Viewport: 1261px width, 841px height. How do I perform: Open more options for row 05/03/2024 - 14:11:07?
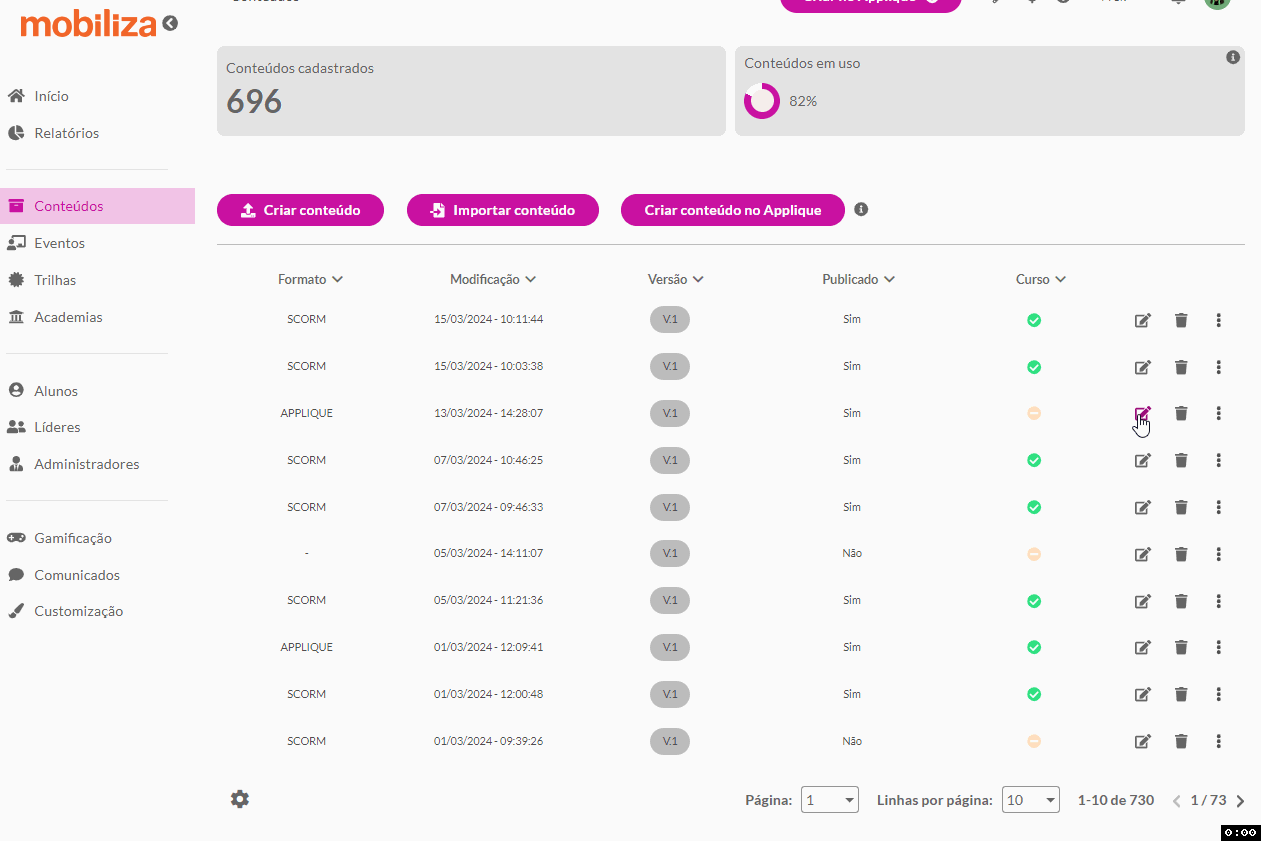(1218, 554)
